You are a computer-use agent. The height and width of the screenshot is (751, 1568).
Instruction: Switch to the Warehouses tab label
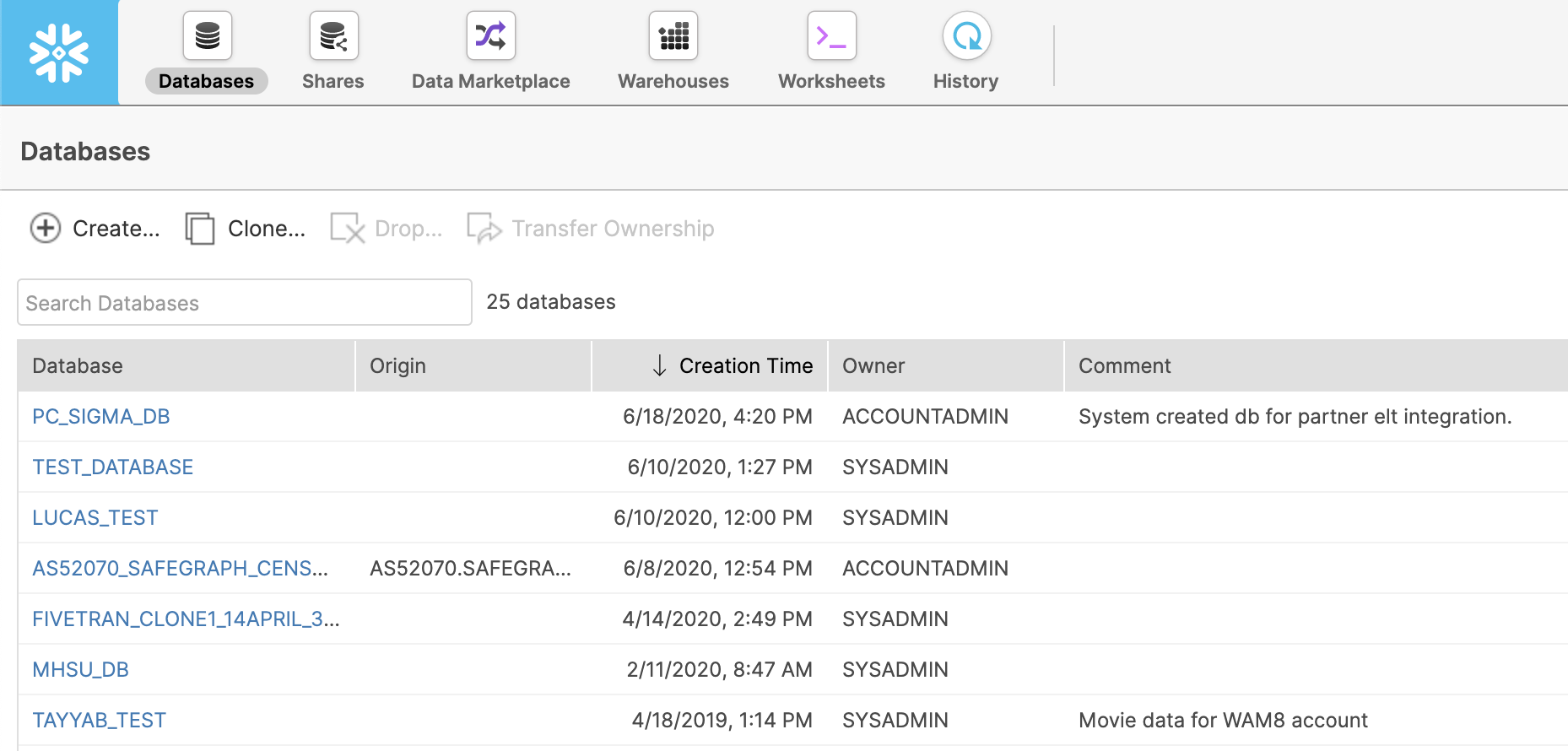pyautogui.click(x=673, y=82)
